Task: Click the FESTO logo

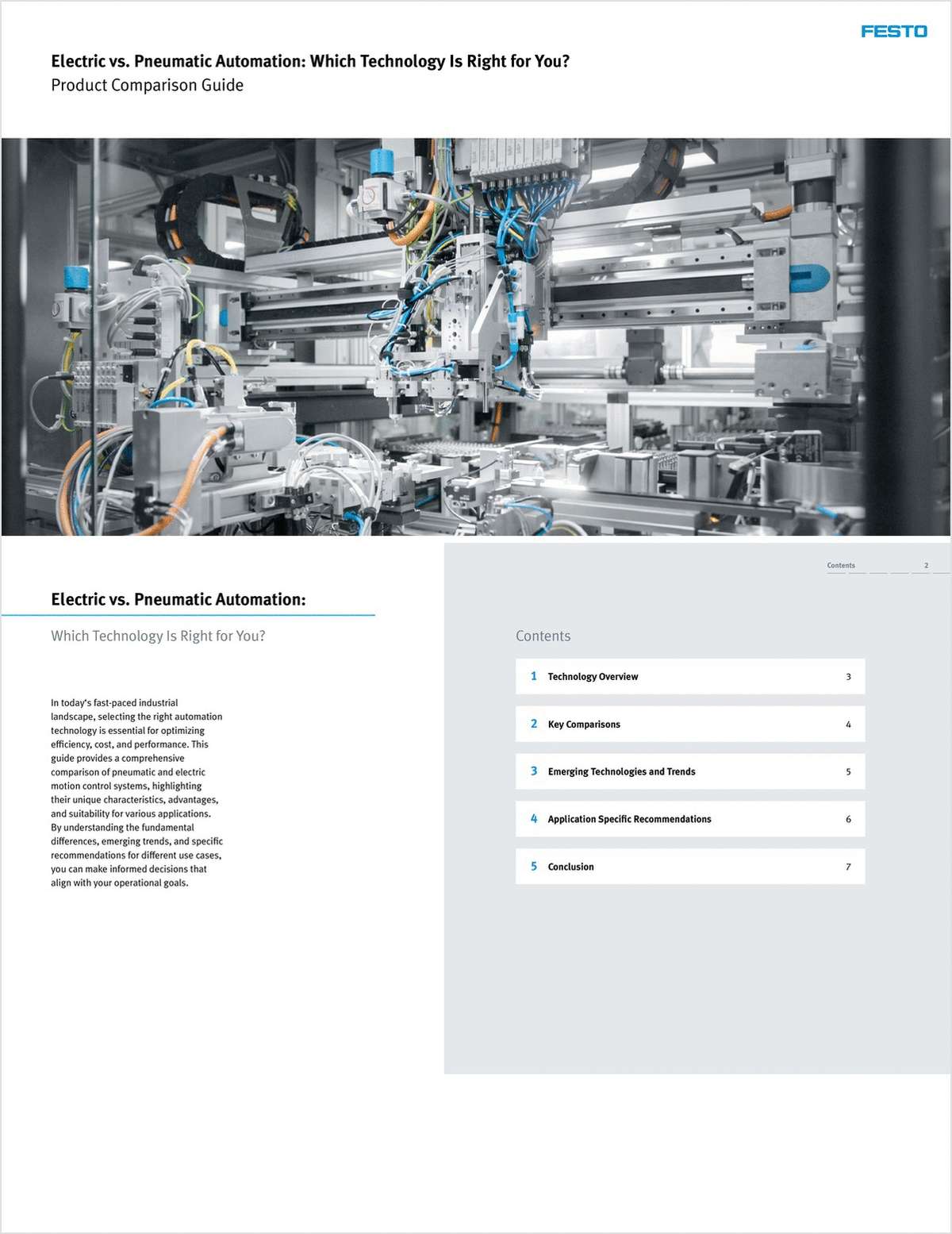Action: tap(892, 32)
